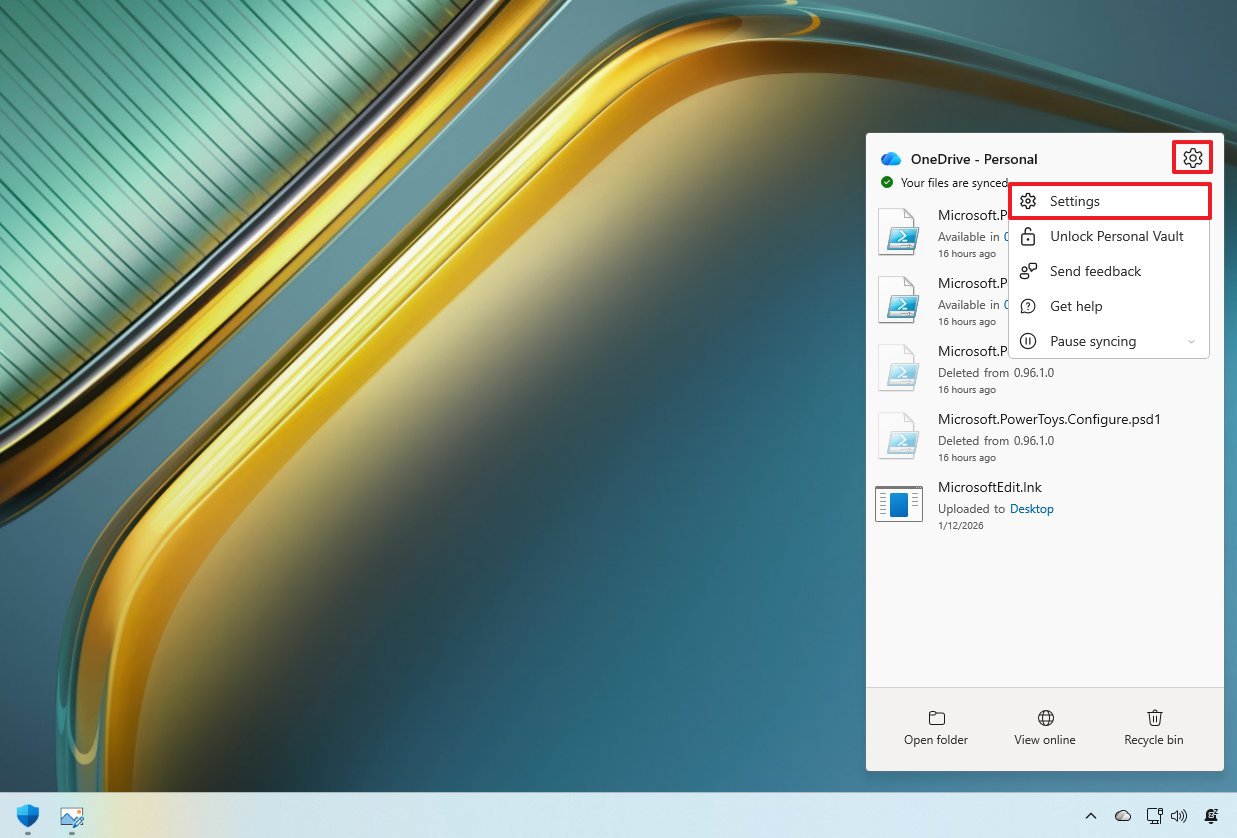Click the notification bell icon in taskbar
Image resolution: width=1237 pixels, height=838 pixels.
click(x=1212, y=816)
